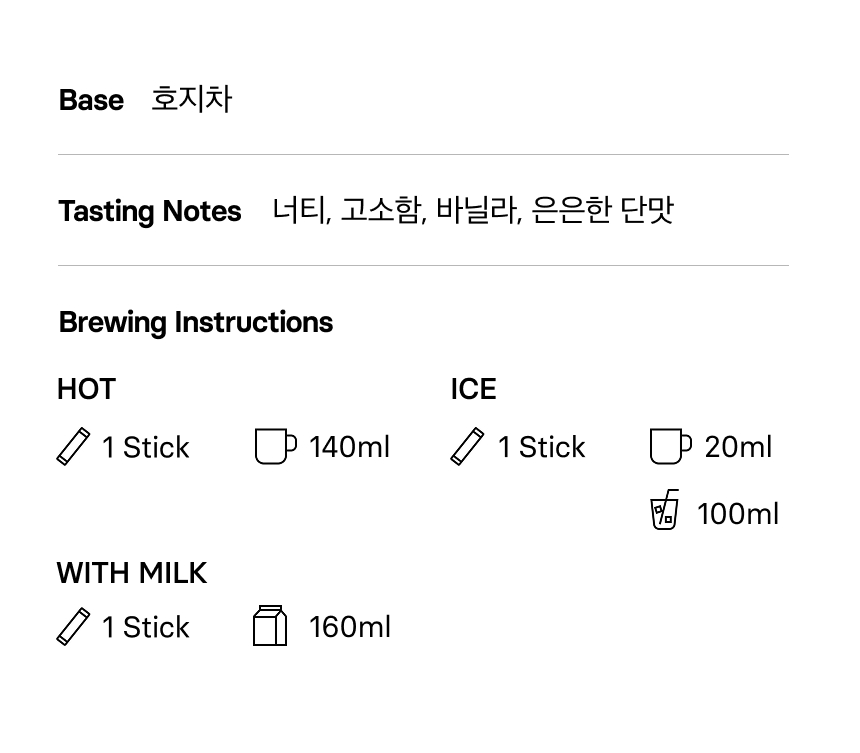Click the stick icon under ICE
The width and height of the screenshot is (860, 753).
pyautogui.click(x=467, y=447)
